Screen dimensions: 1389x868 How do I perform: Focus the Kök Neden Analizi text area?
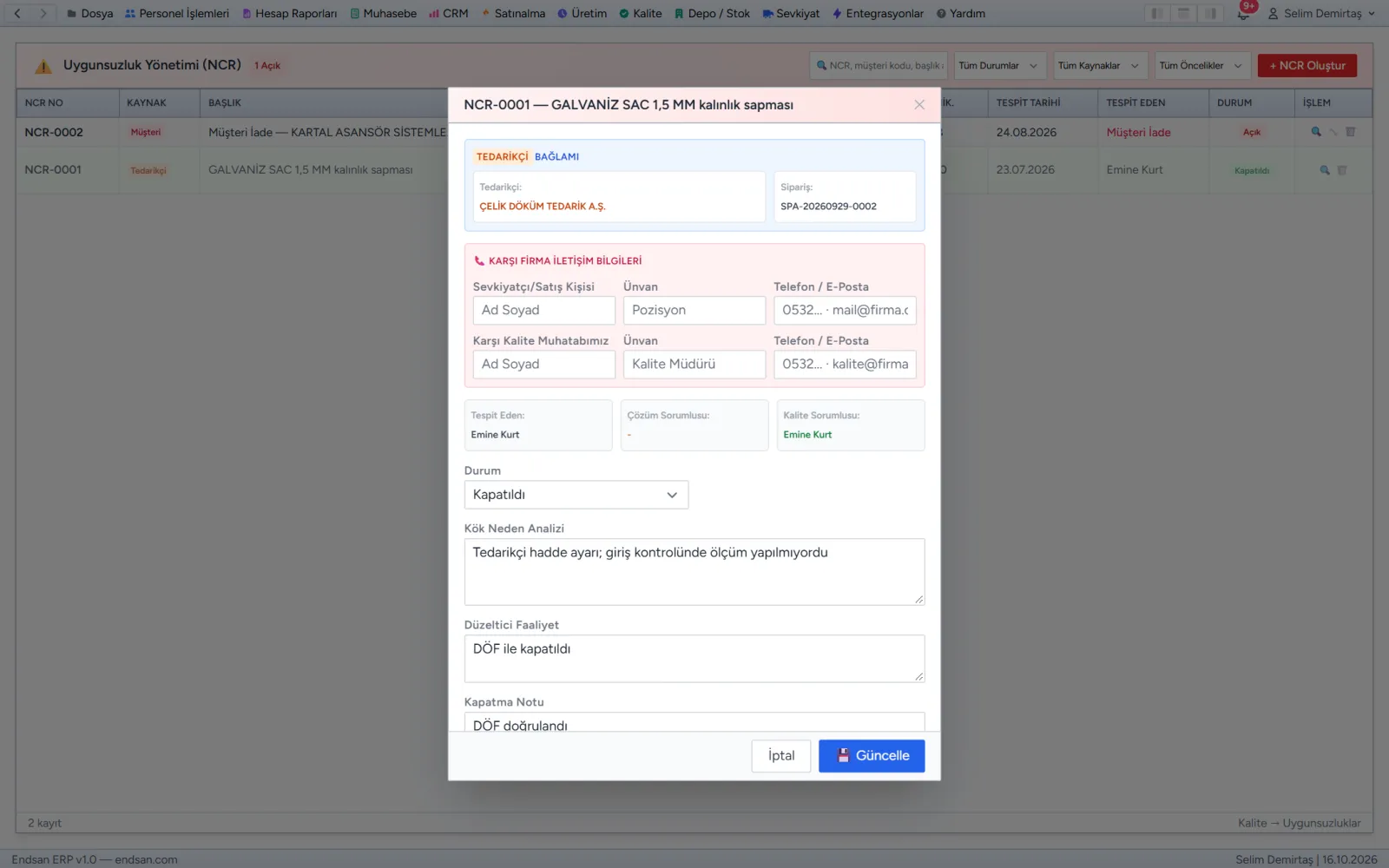tap(694, 572)
